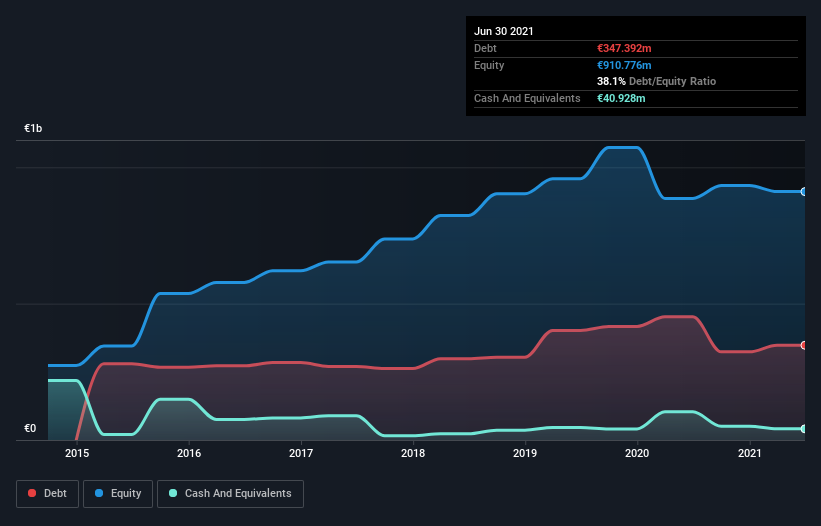Click Cash And Equivalents label in tooltip
The width and height of the screenshot is (821, 526).
(x=527, y=98)
